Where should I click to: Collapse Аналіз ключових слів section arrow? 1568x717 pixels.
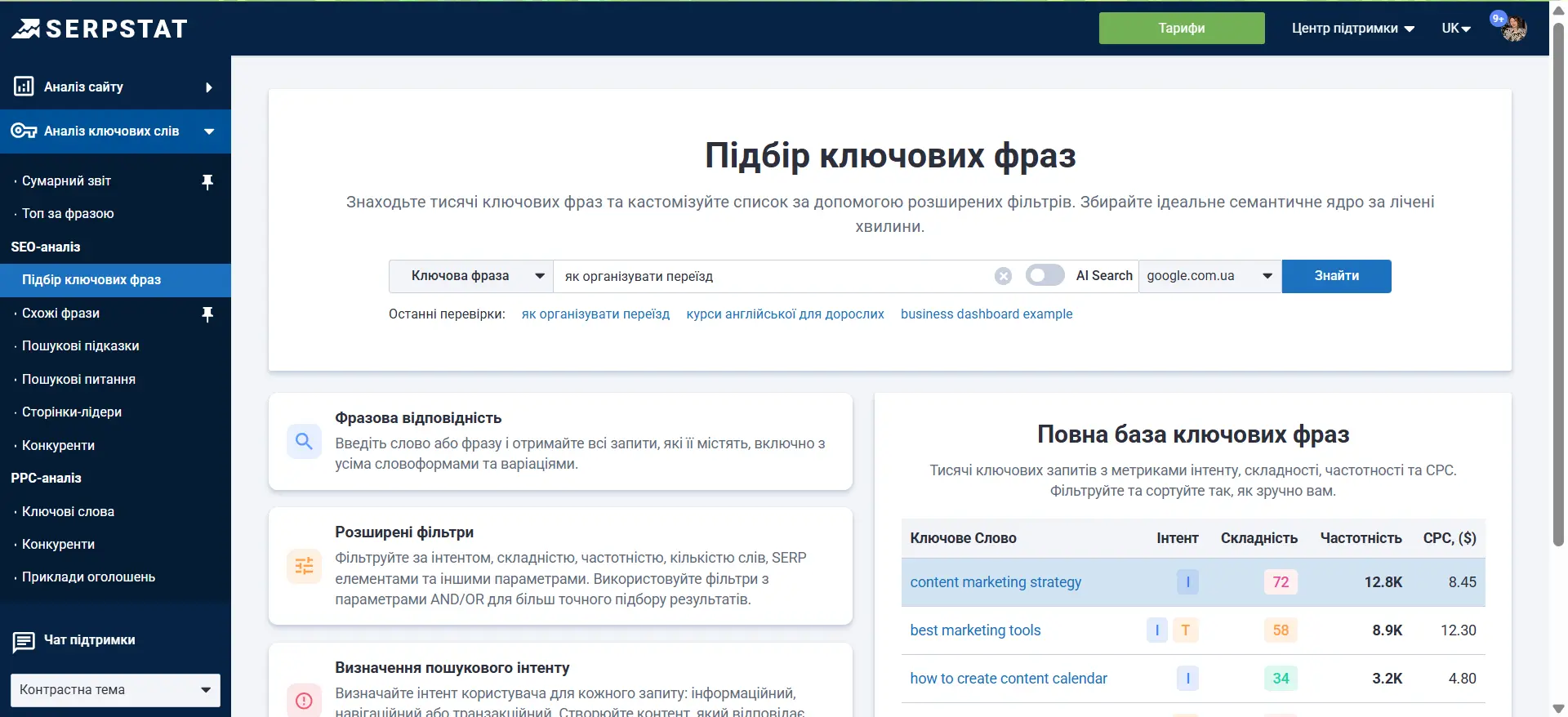tap(209, 131)
